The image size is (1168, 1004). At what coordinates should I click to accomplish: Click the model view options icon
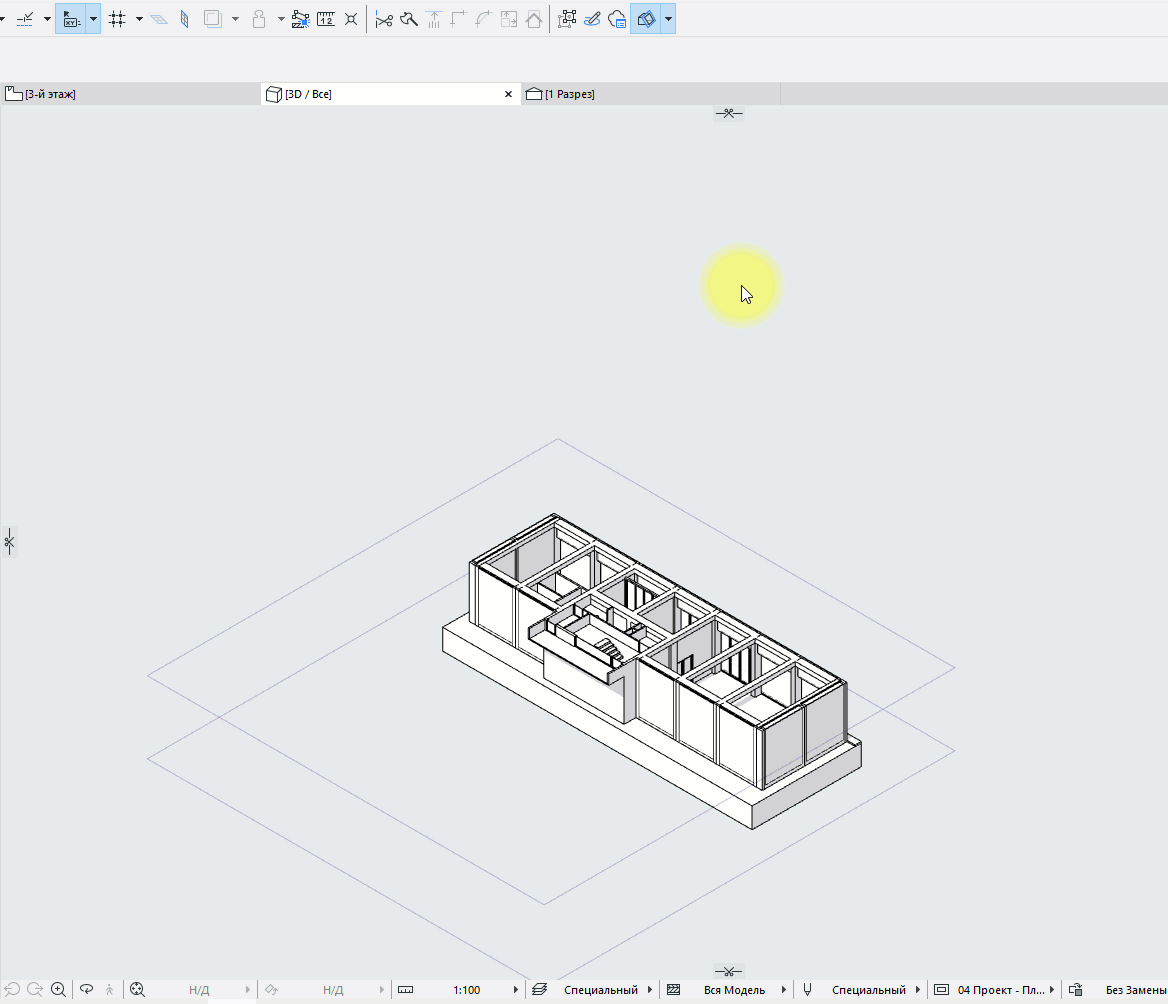point(942,990)
